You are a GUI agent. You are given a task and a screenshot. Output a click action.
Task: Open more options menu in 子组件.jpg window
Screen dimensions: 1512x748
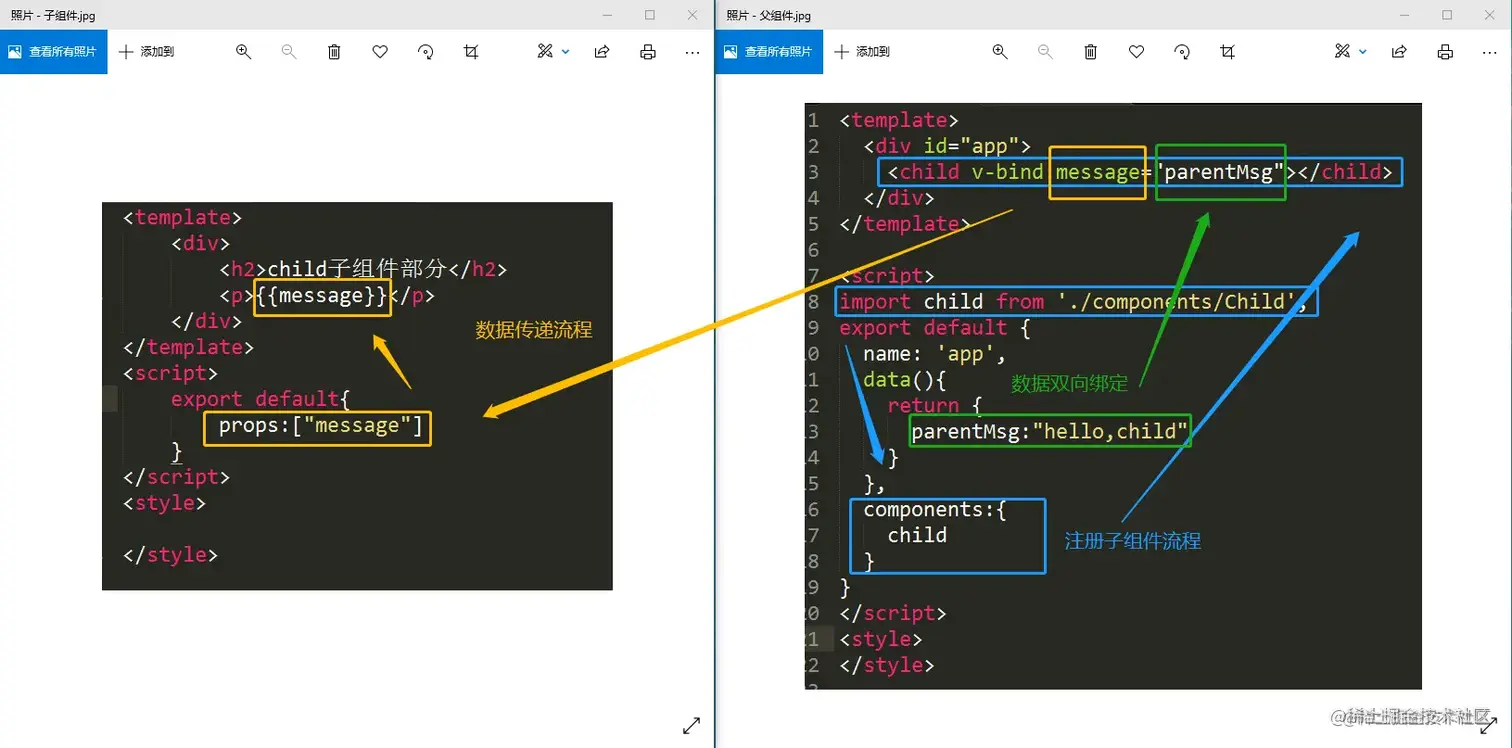click(x=692, y=52)
